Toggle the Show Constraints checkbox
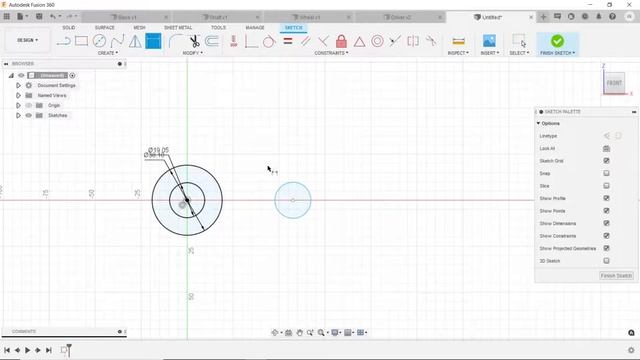This screenshot has height=360, width=640. pos(606,236)
